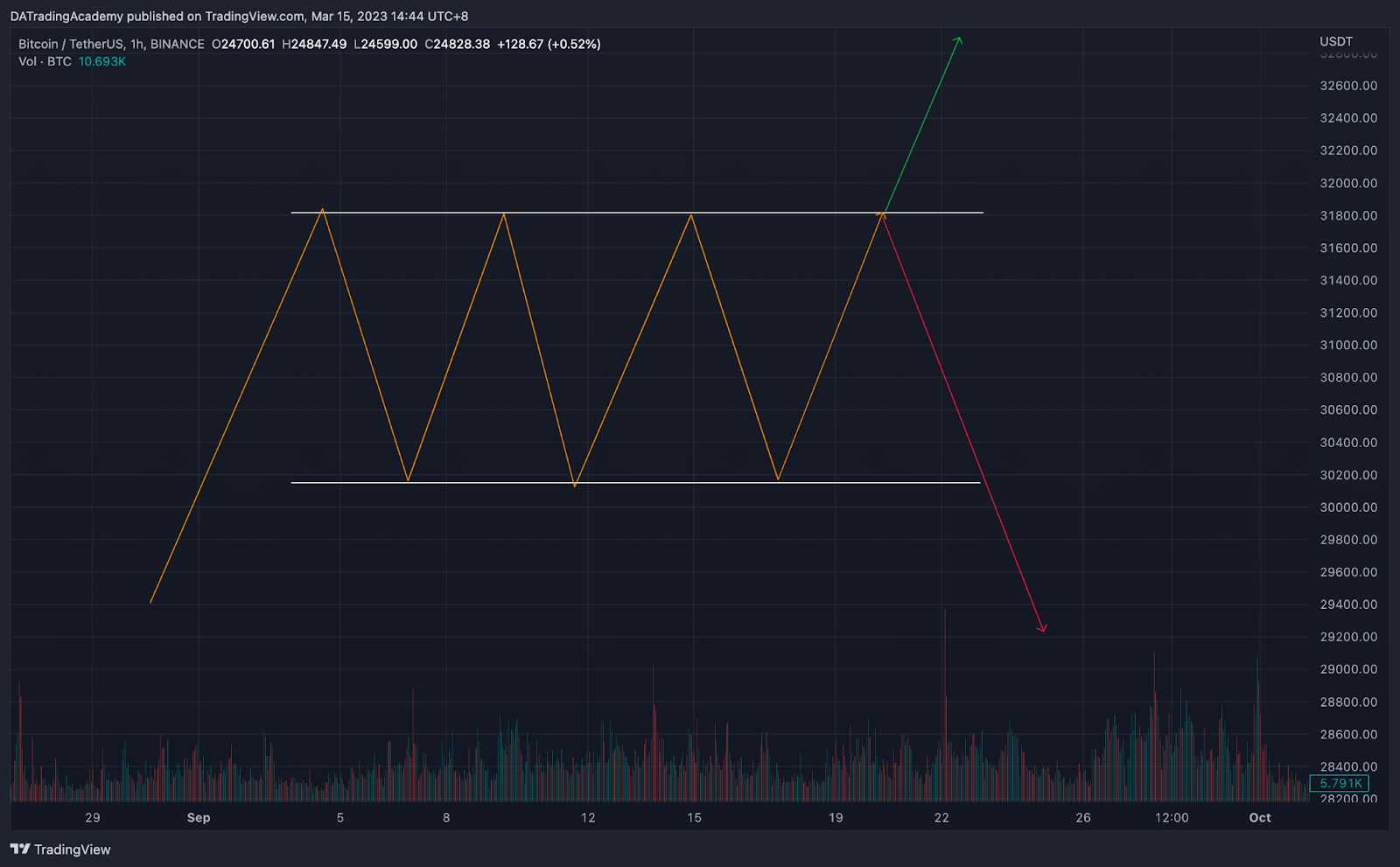Click the 10.693K volume value

tap(102, 61)
